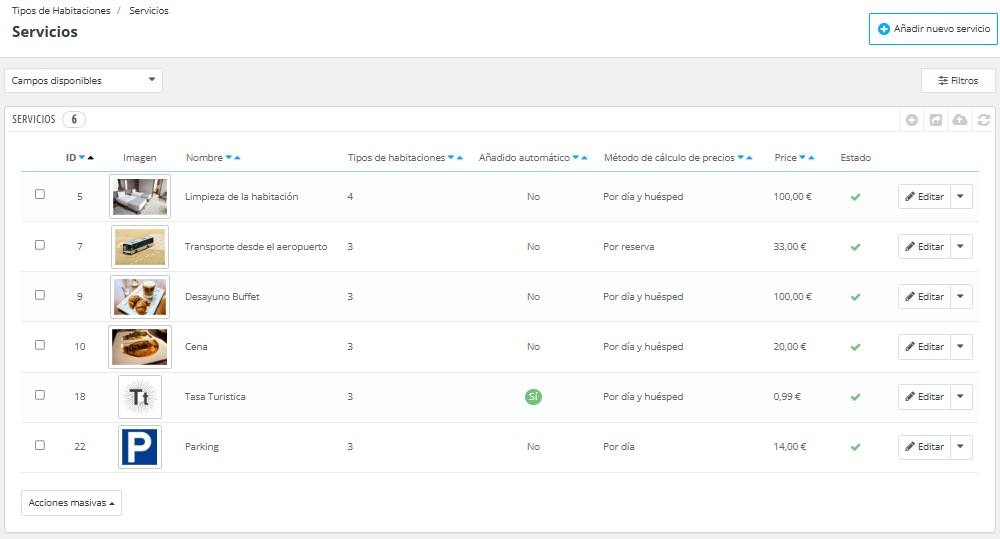1000x539 pixels.
Task: Click the export panel icon
Action: [x=936, y=120]
